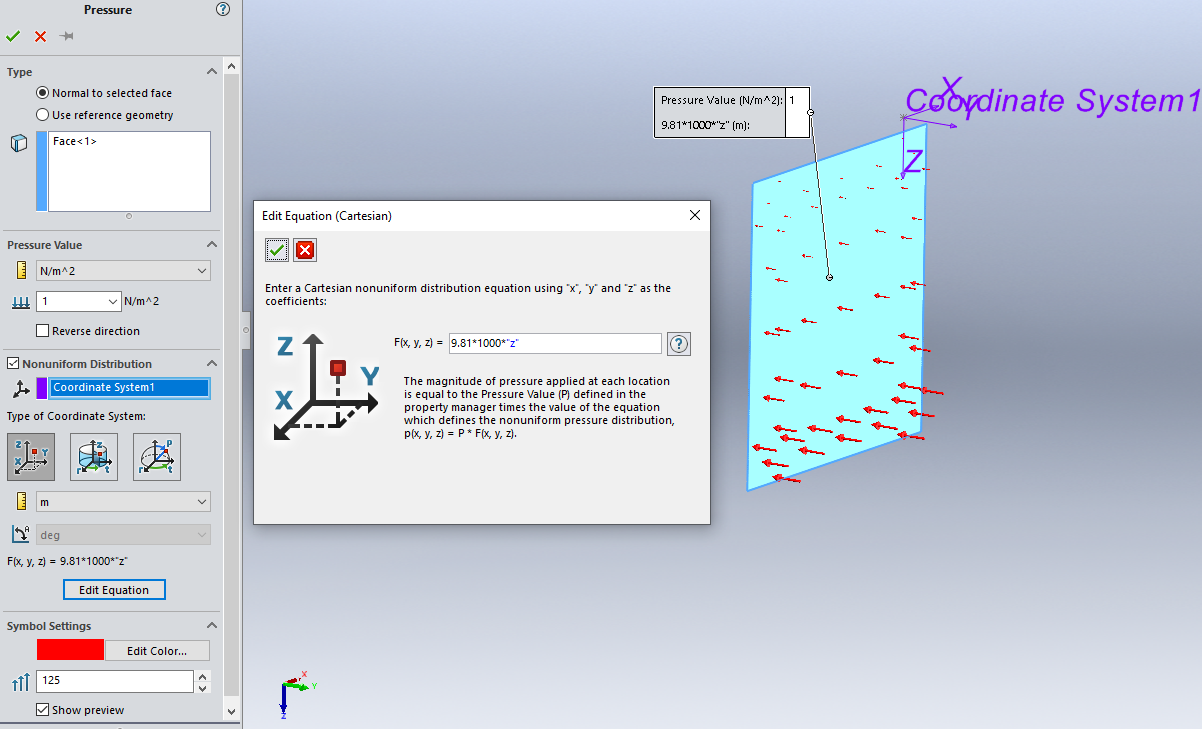
Task: Click the red X cancel in Pressure panel
Action: tap(40, 36)
